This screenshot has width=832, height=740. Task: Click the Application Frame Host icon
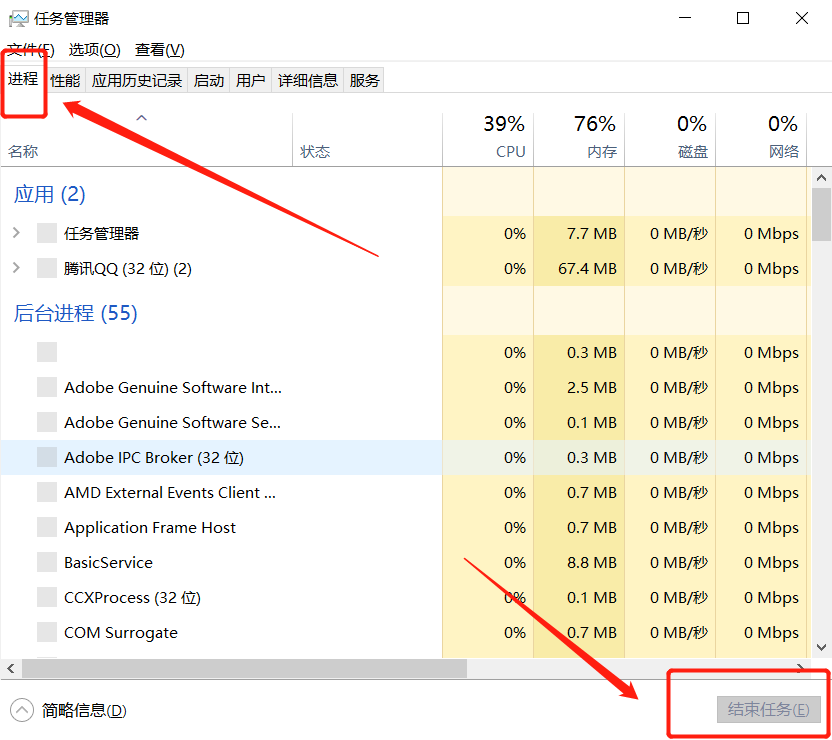[47, 527]
